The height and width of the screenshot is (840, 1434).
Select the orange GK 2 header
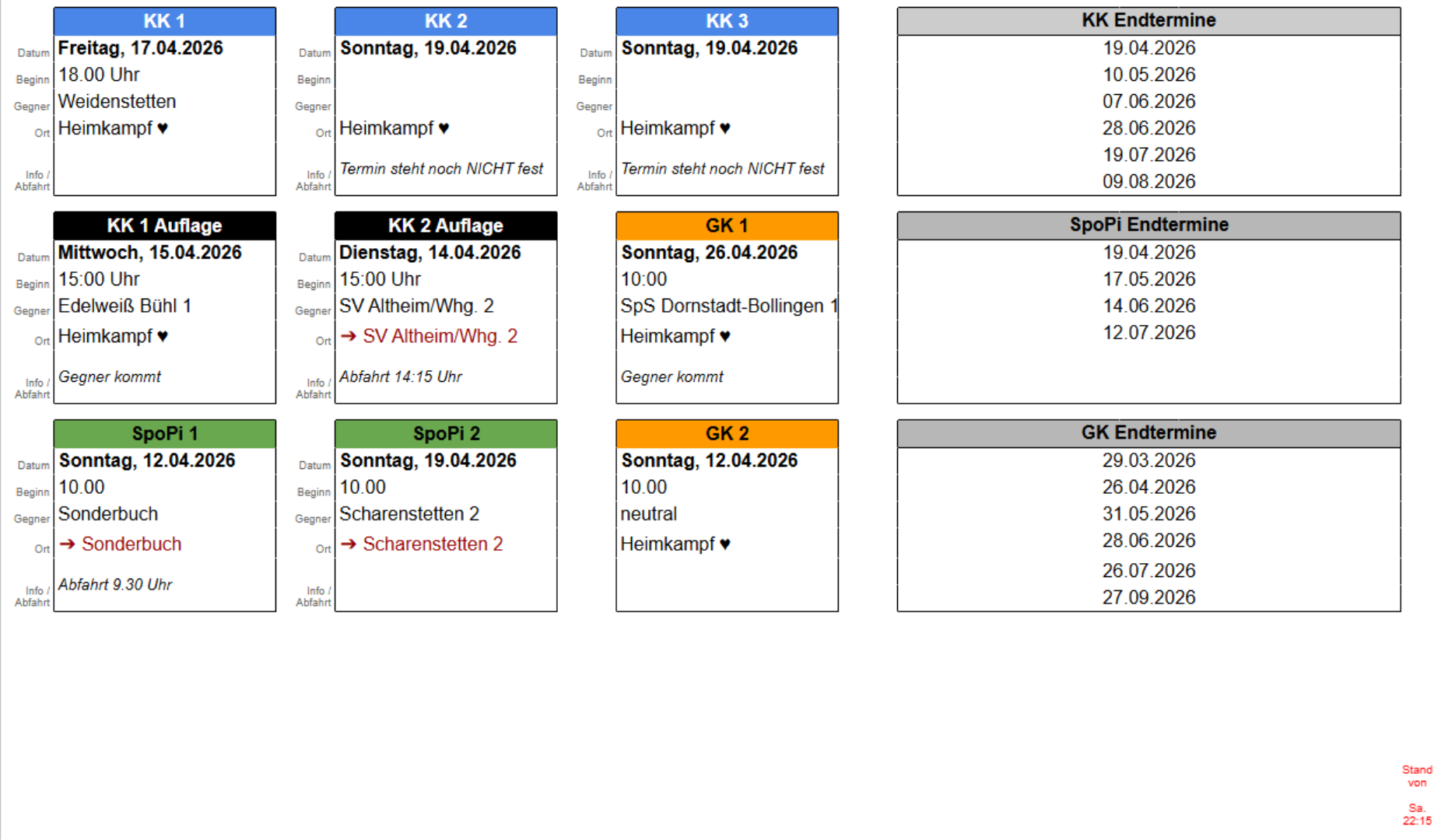click(x=727, y=433)
